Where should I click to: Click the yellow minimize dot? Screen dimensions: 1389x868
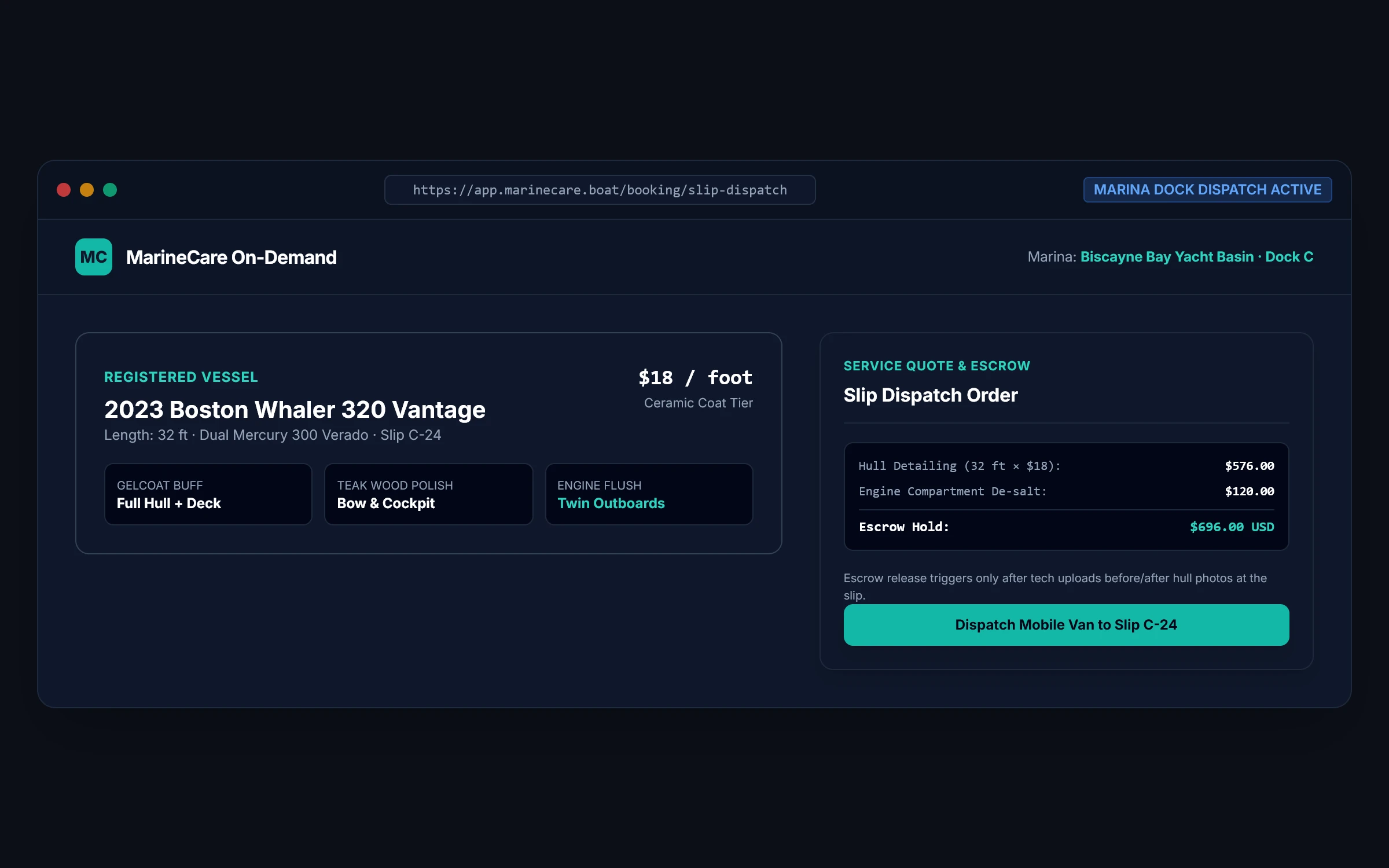click(x=87, y=190)
